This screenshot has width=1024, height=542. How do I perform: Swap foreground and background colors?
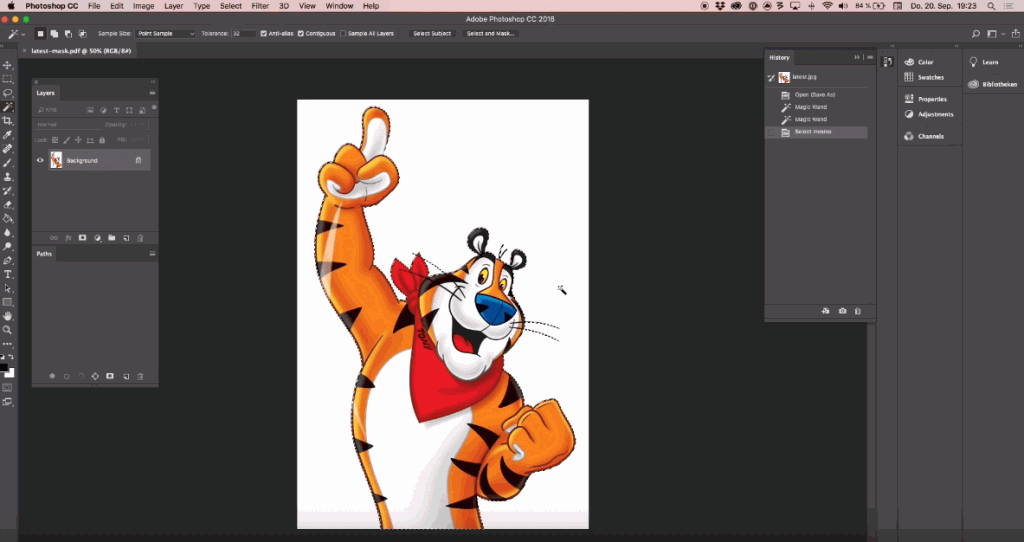pyautogui.click(x=11, y=357)
